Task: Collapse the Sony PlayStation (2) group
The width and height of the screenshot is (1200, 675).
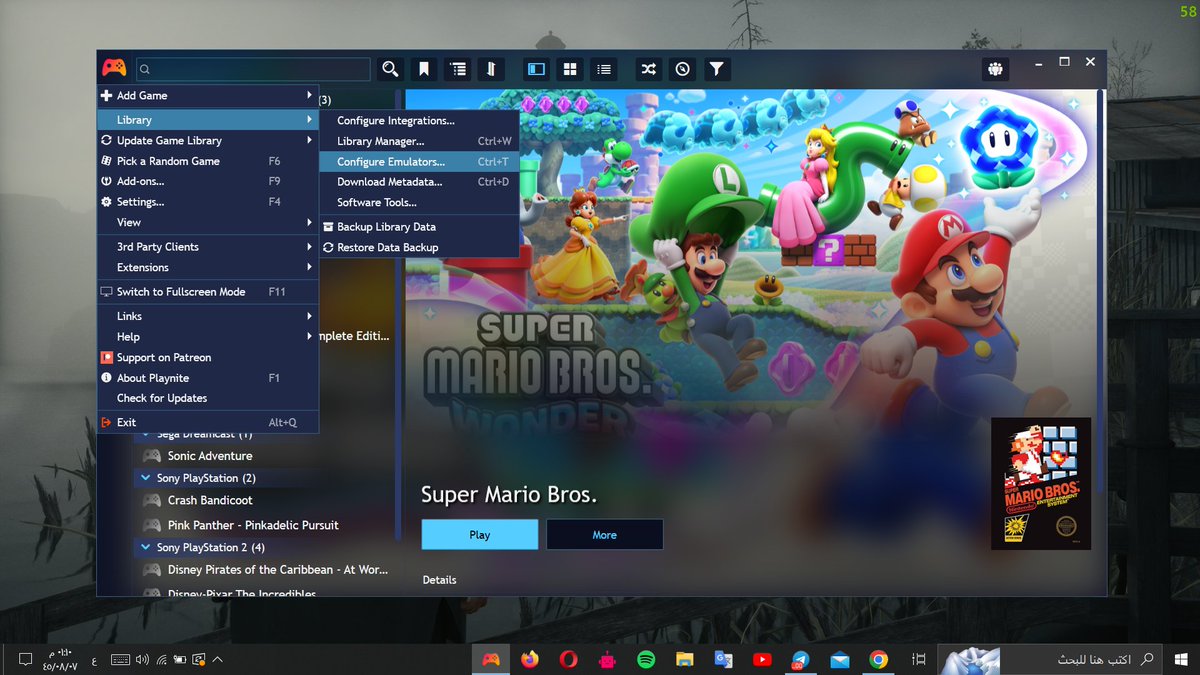Action: pyautogui.click(x=146, y=478)
